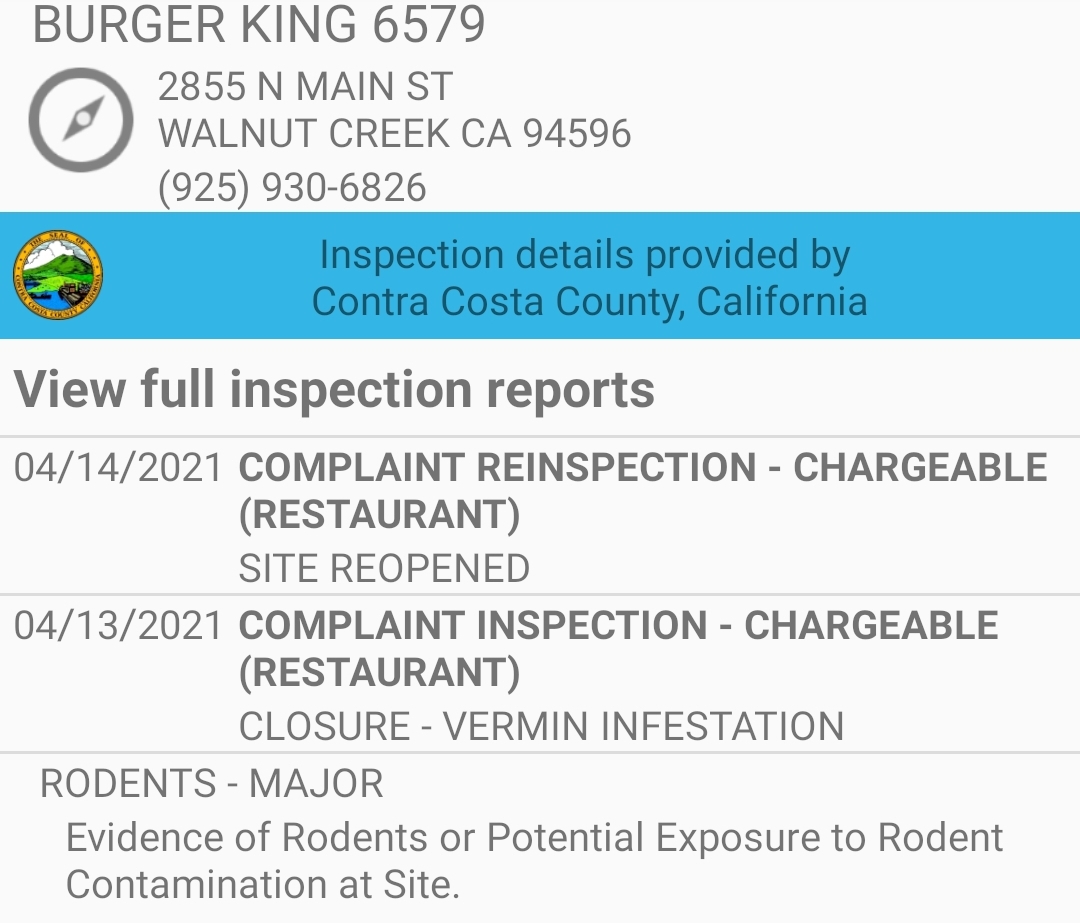
Task: Click the blue Inspection details provided by banner
Action: tap(540, 276)
